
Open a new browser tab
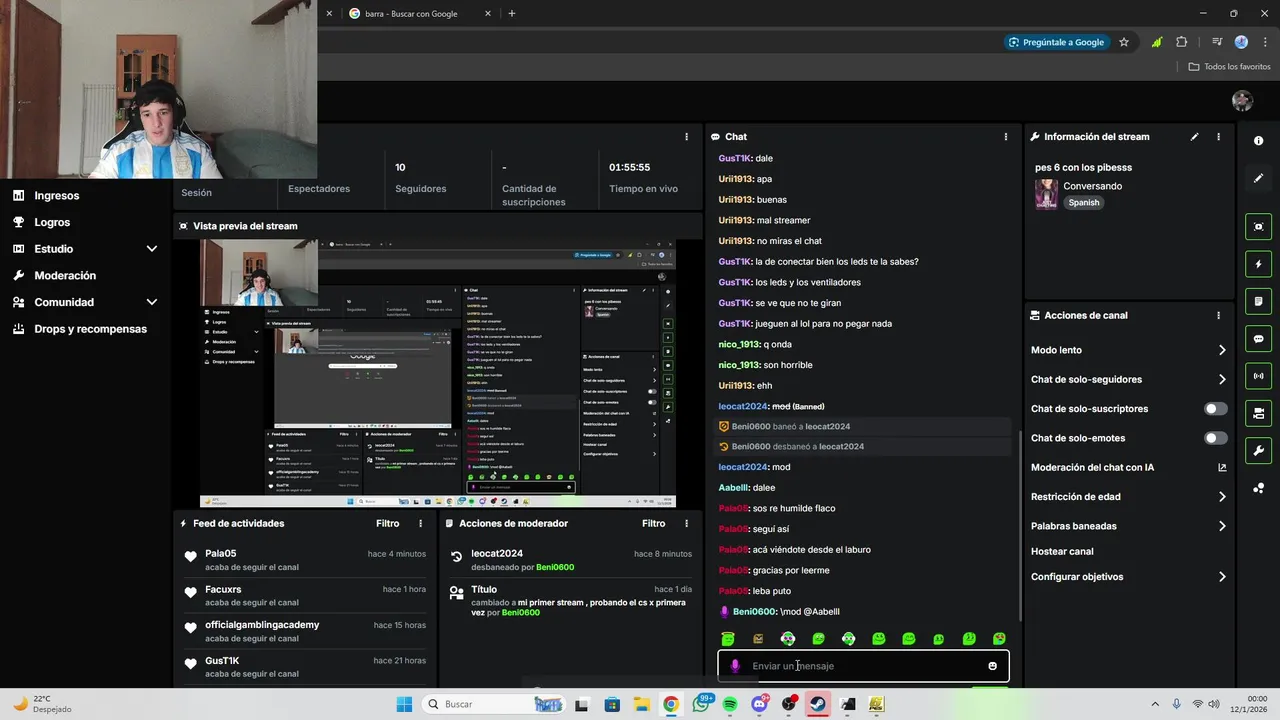(x=512, y=14)
